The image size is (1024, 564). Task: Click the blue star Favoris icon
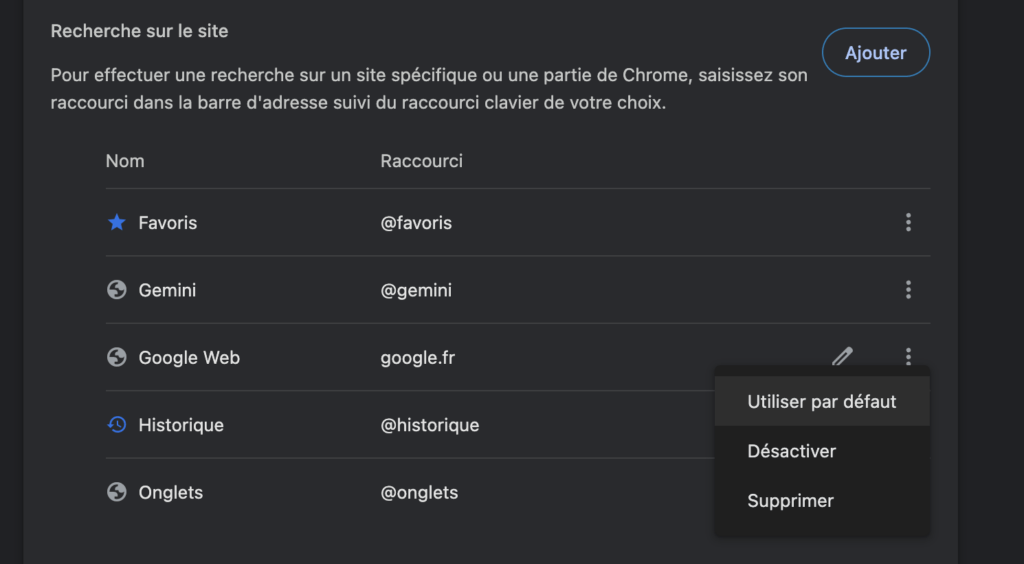click(x=117, y=222)
